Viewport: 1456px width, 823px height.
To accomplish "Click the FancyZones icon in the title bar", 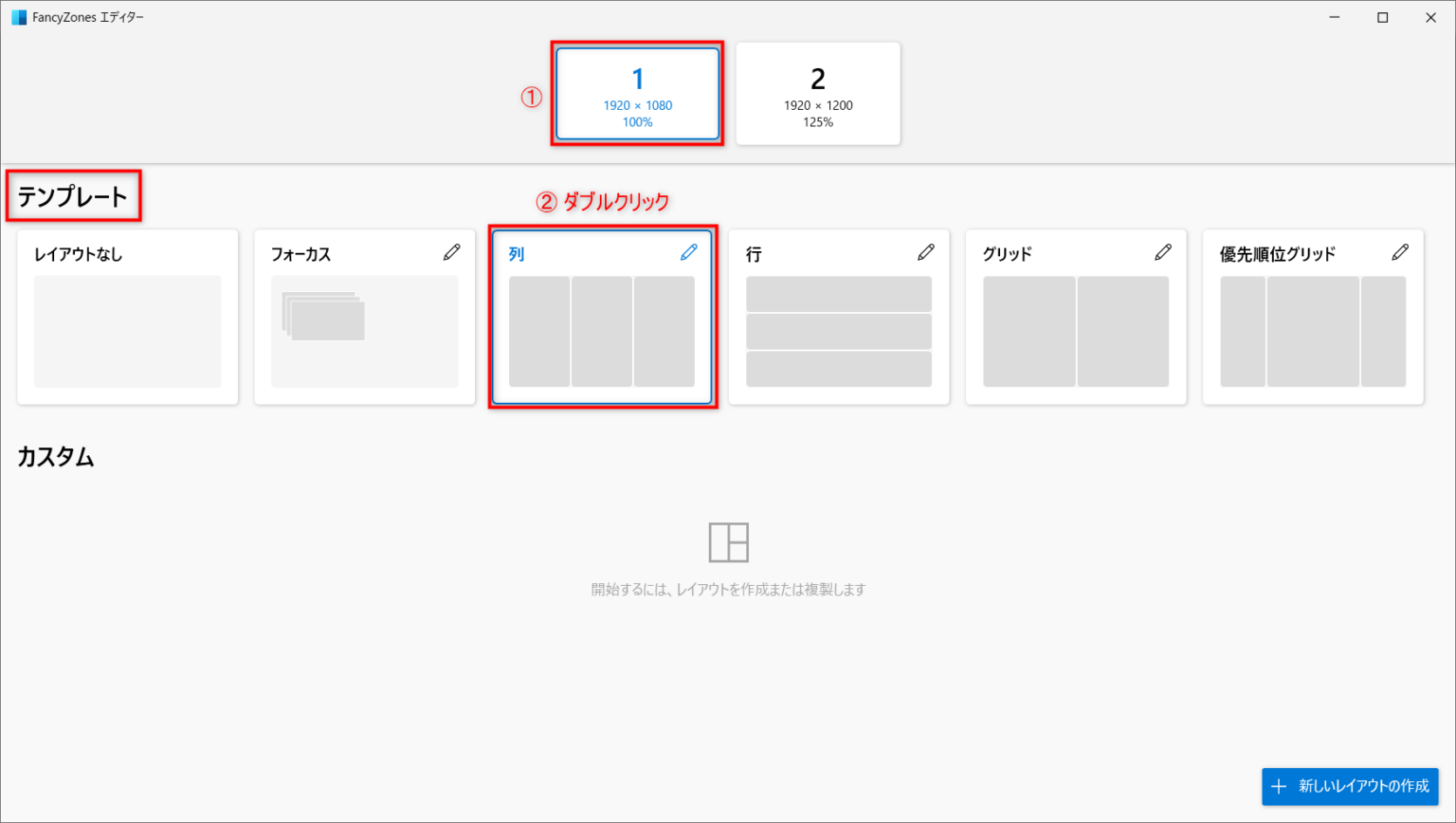I will click(19, 16).
